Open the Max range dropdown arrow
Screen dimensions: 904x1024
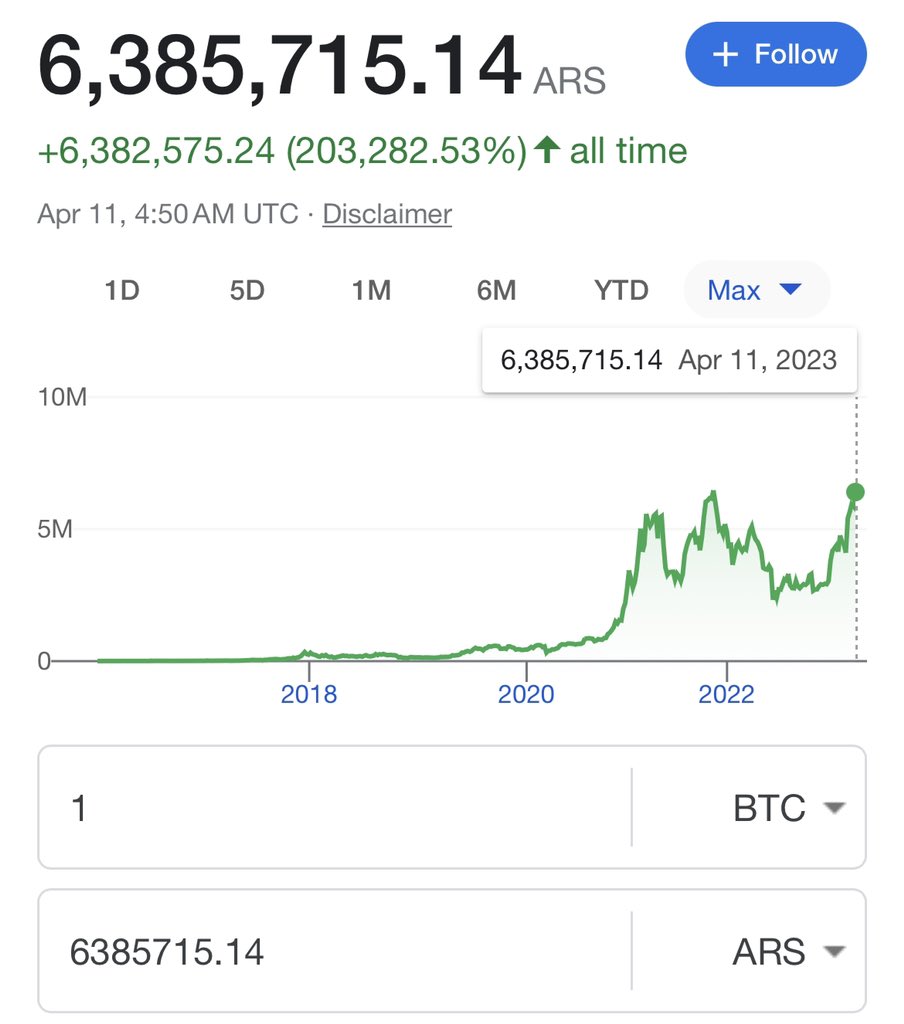point(791,290)
